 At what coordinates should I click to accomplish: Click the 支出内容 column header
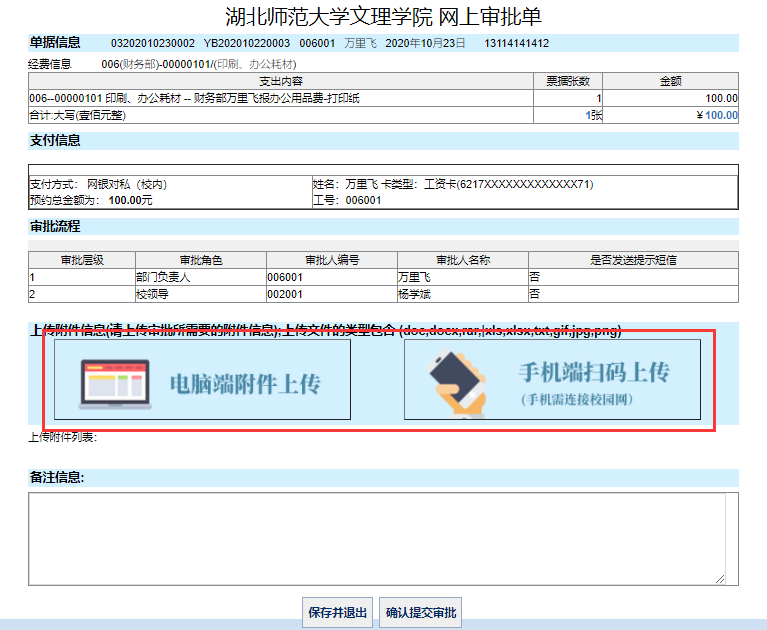click(280, 81)
